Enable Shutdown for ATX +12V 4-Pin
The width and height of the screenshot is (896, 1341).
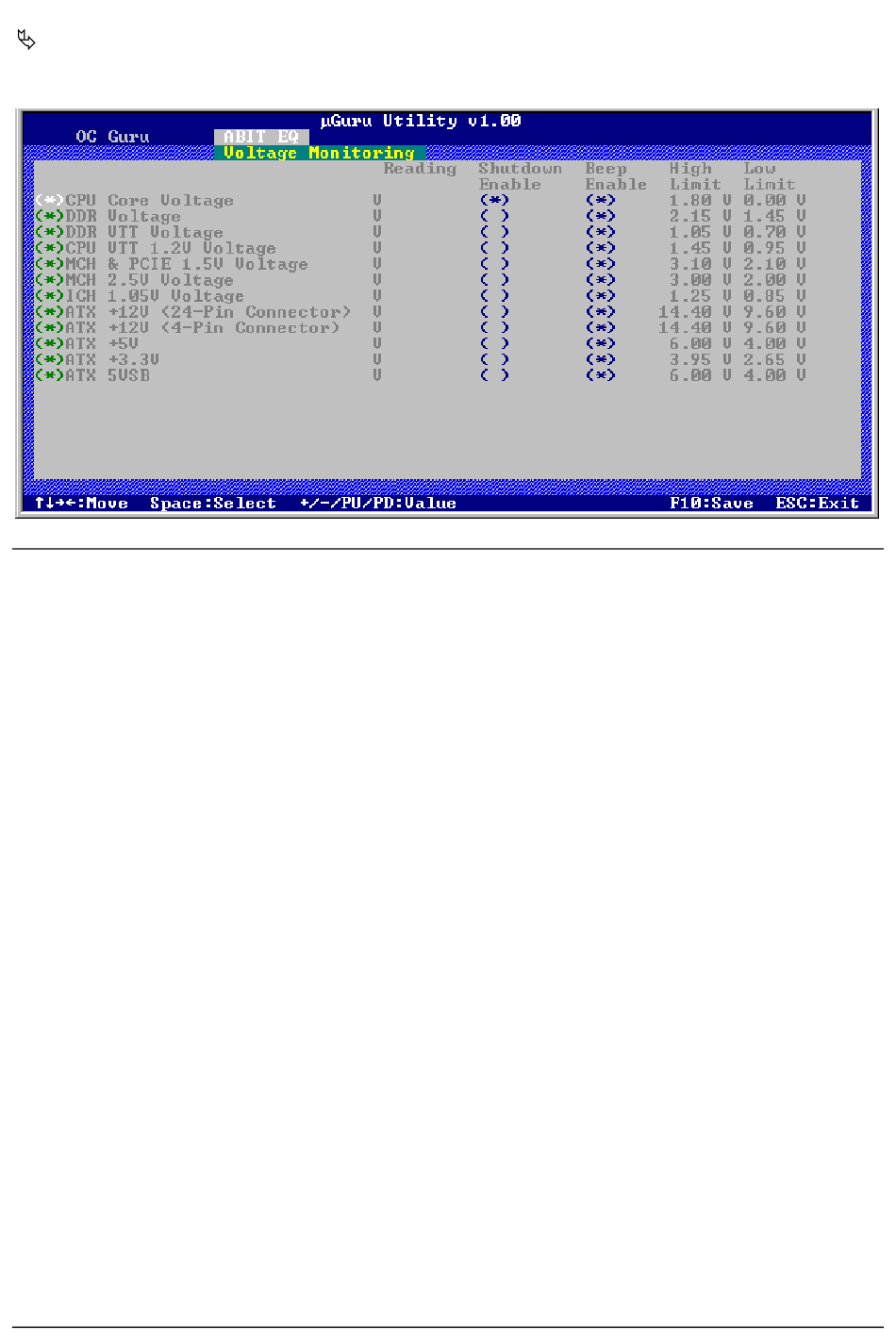pyautogui.click(x=494, y=328)
